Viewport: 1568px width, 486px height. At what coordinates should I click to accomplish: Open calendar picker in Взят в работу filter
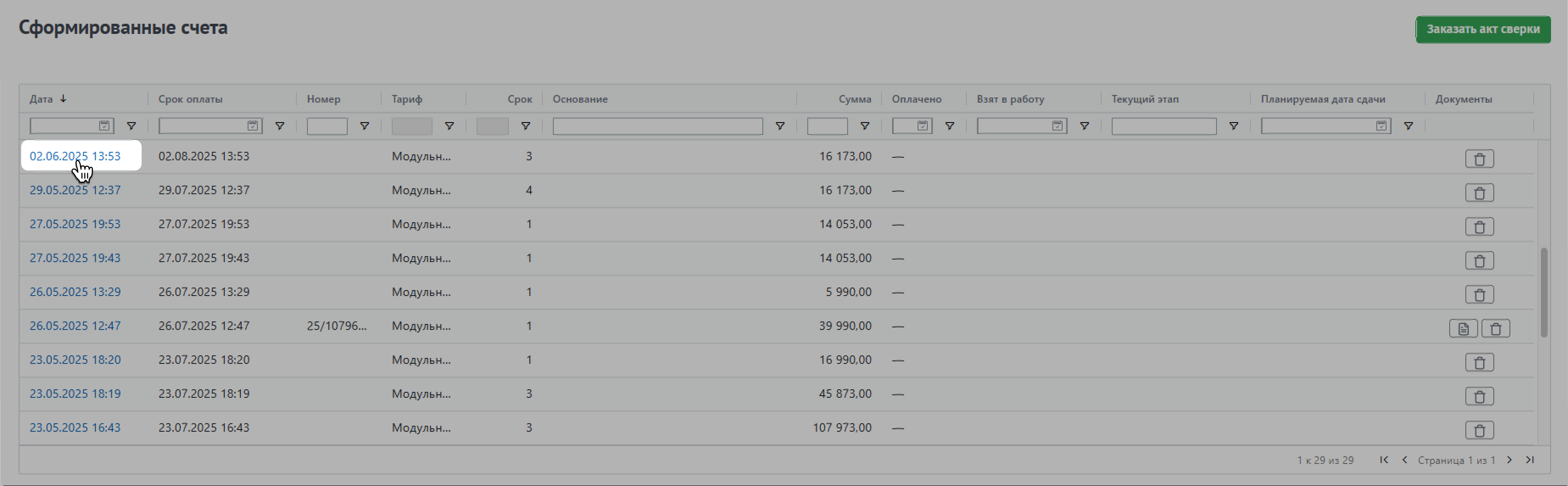point(1057,126)
